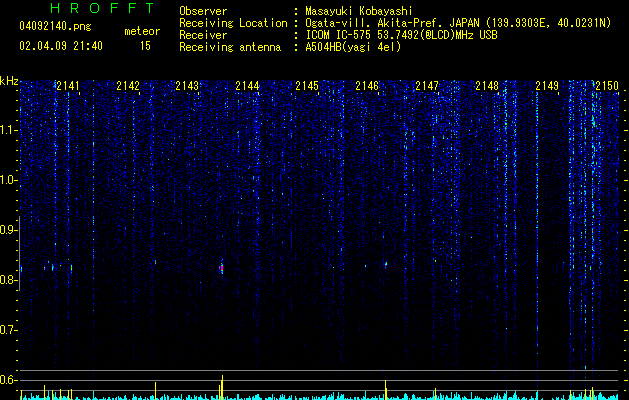Click the 0.8 frequency axis label
Screen dimensions: 629x400
(x=8, y=280)
